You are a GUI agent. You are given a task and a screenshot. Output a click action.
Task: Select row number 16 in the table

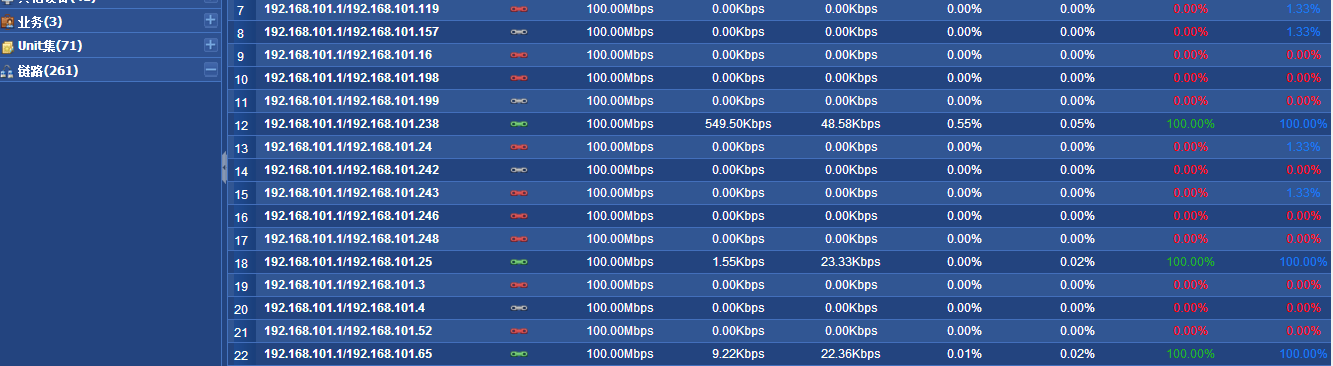[x=241, y=217]
